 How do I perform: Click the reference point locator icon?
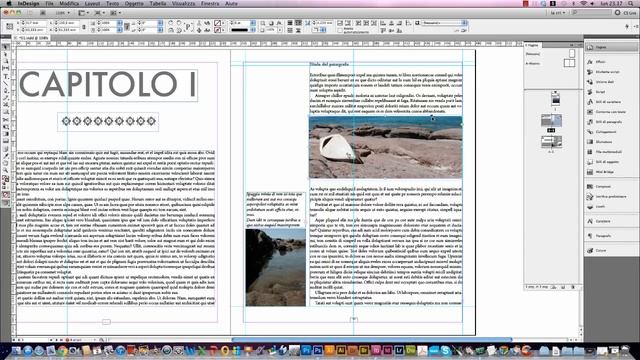click(x=9, y=27)
